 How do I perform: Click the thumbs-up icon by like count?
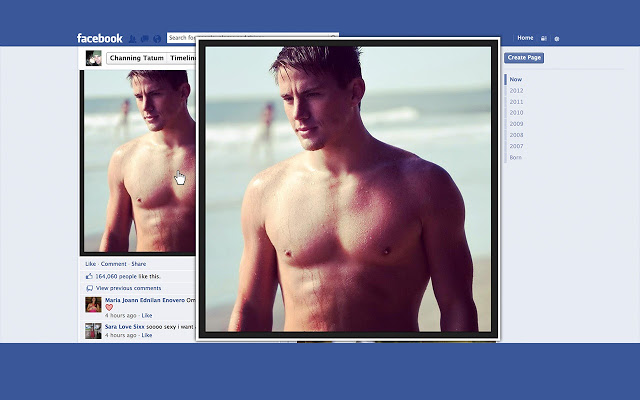pos(89,276)
